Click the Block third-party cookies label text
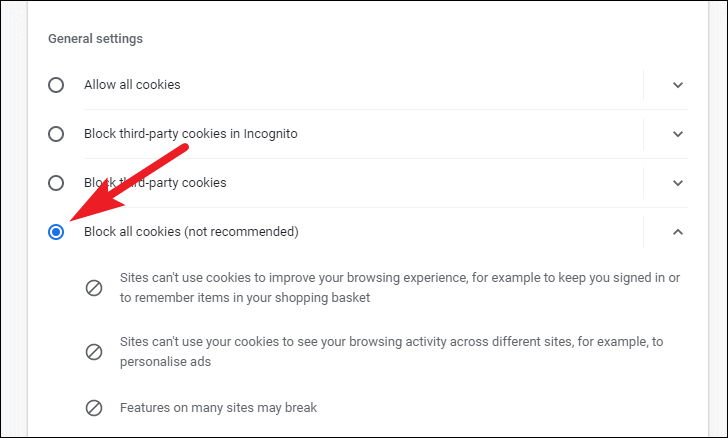The image size is (728, 438). click(155, 183)
